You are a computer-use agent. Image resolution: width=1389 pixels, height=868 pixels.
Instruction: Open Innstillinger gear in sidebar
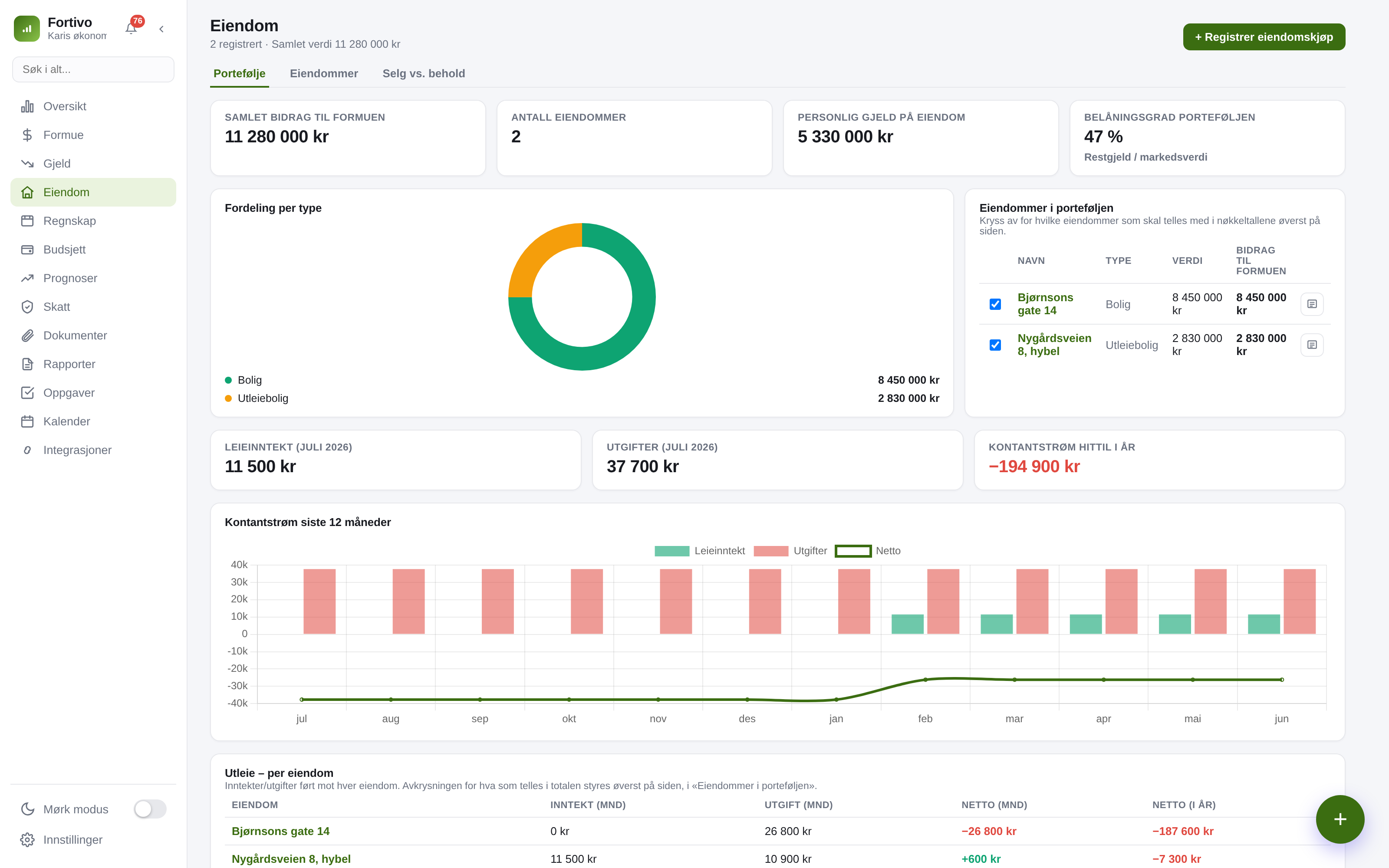(27, 839)
